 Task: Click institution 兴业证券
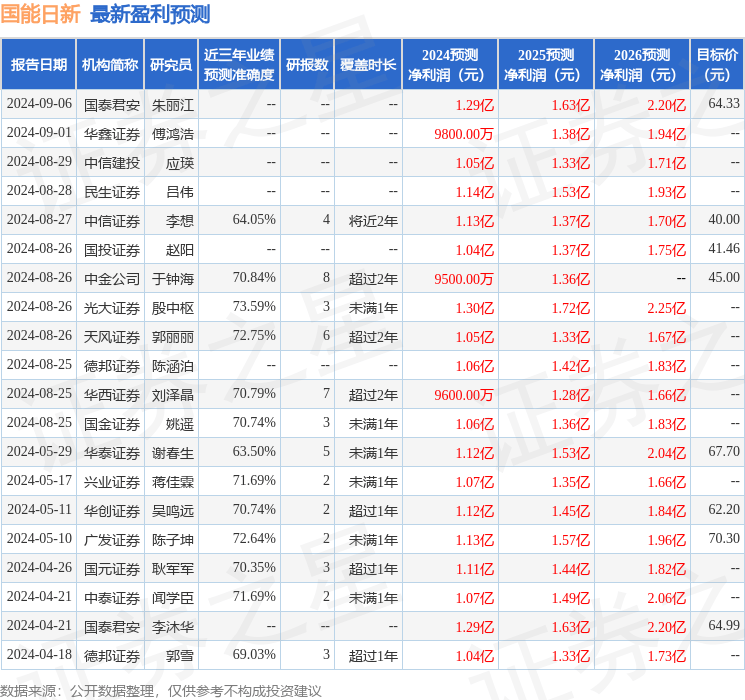[x=112, y=482]
